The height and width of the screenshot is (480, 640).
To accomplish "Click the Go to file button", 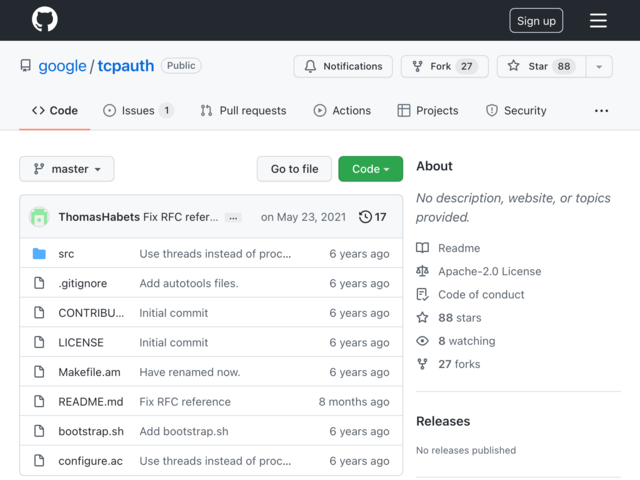I will click(294, 169).
